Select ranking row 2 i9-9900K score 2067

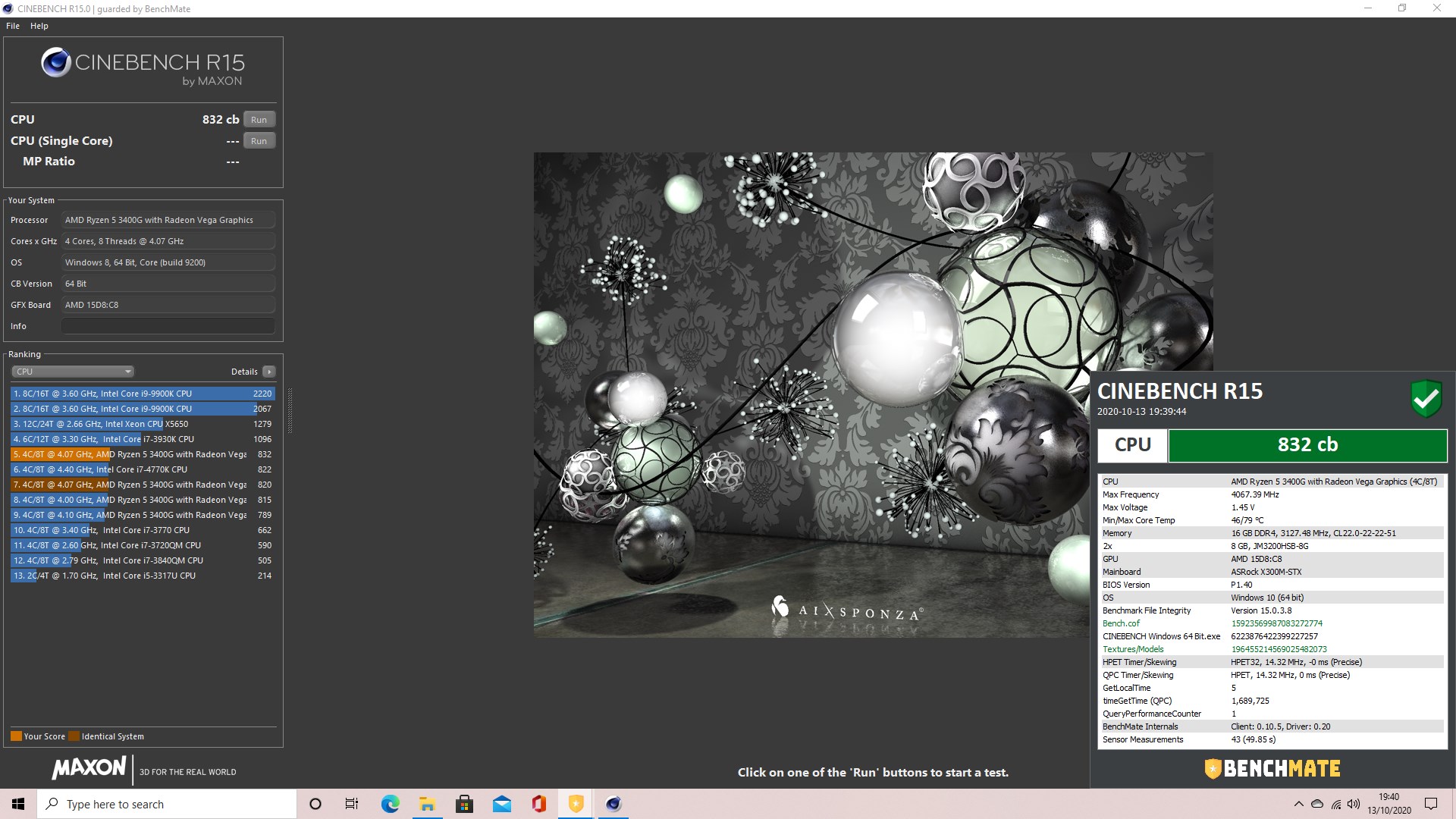click(x=143, y=409)
